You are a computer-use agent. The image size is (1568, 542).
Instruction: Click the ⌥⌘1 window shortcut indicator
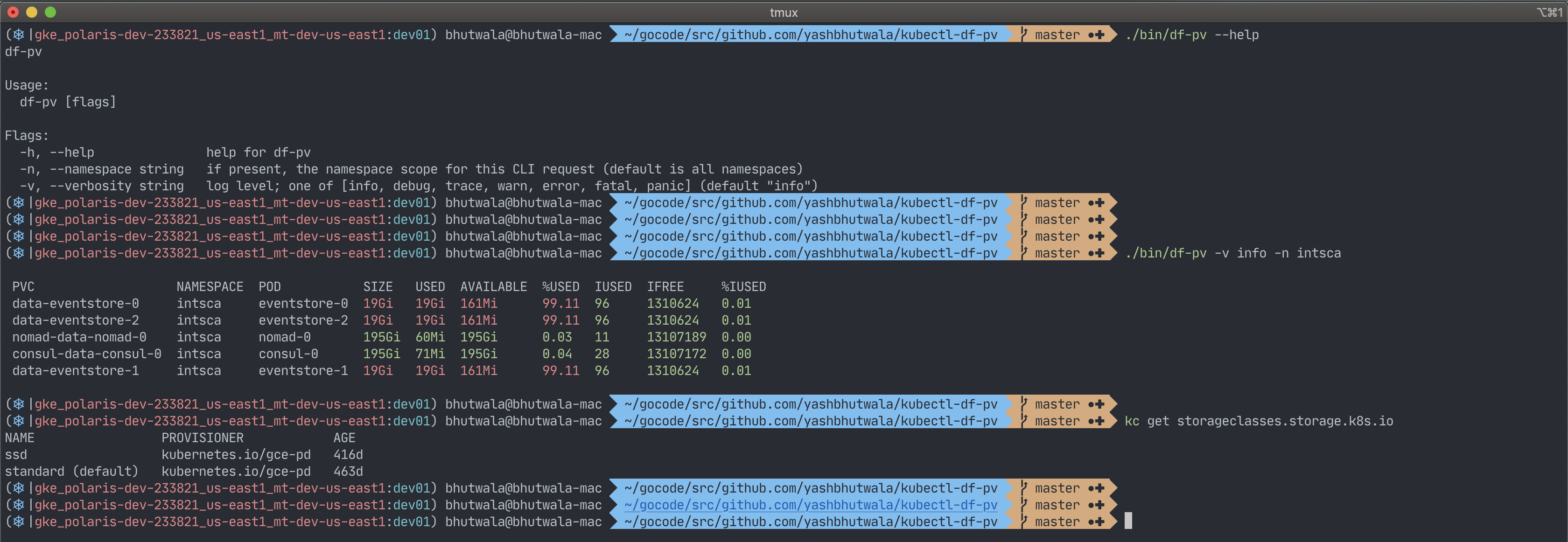click(1549, 12)
